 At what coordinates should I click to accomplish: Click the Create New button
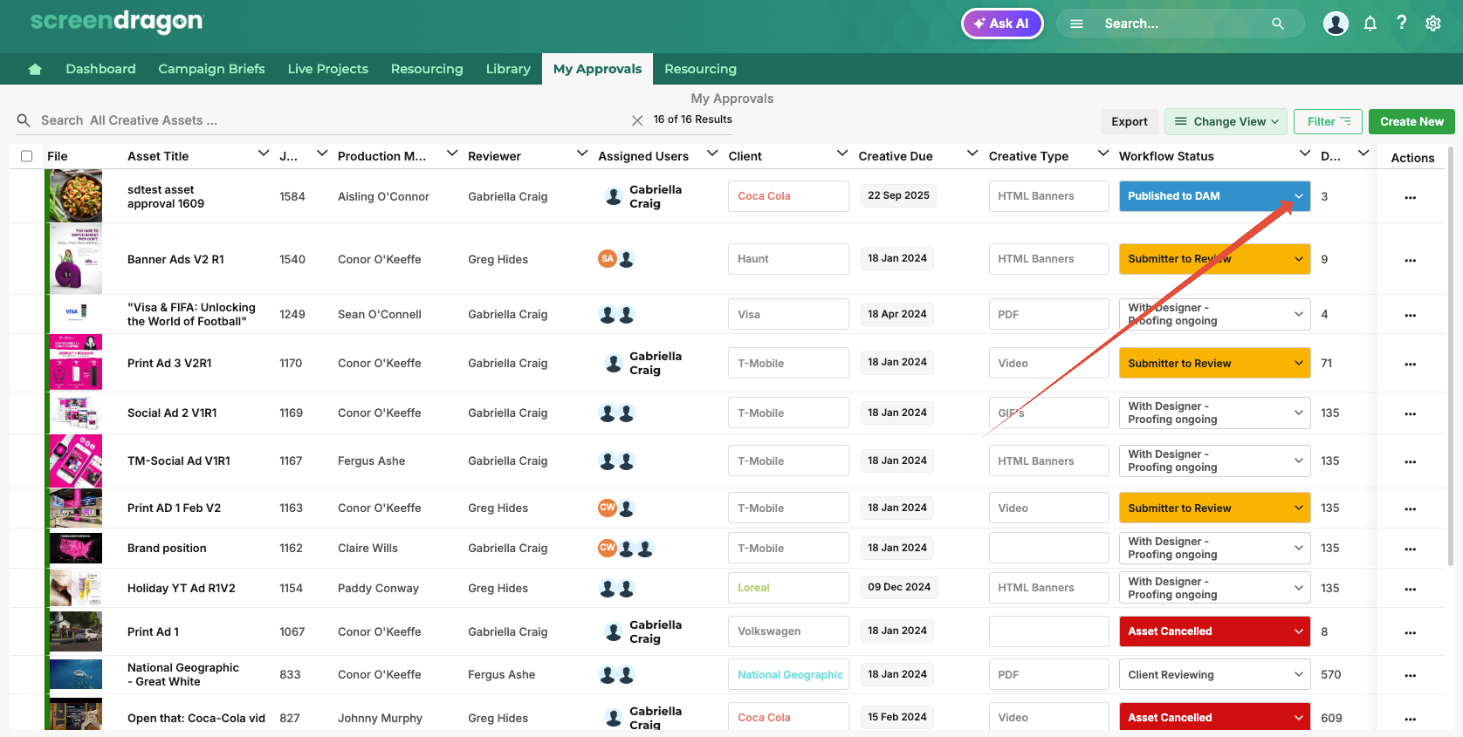pyautogui.click(x=1411, y=122)
